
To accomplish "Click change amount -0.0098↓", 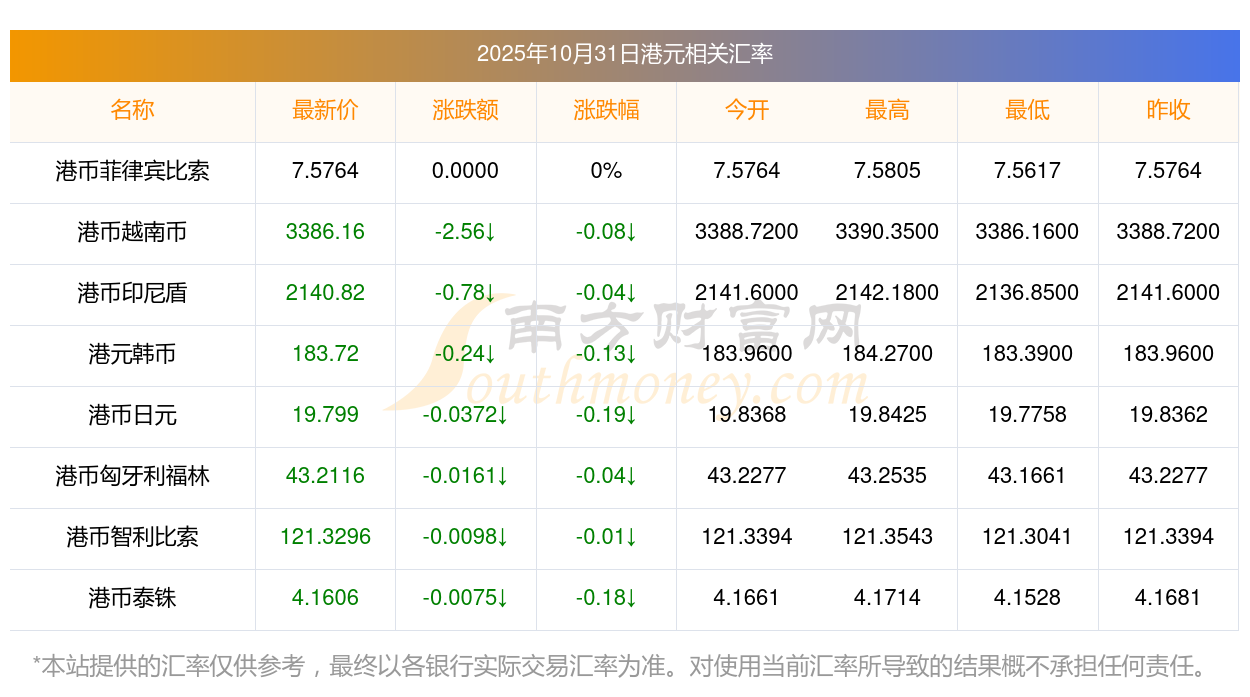I will click(x=465, y=537).
